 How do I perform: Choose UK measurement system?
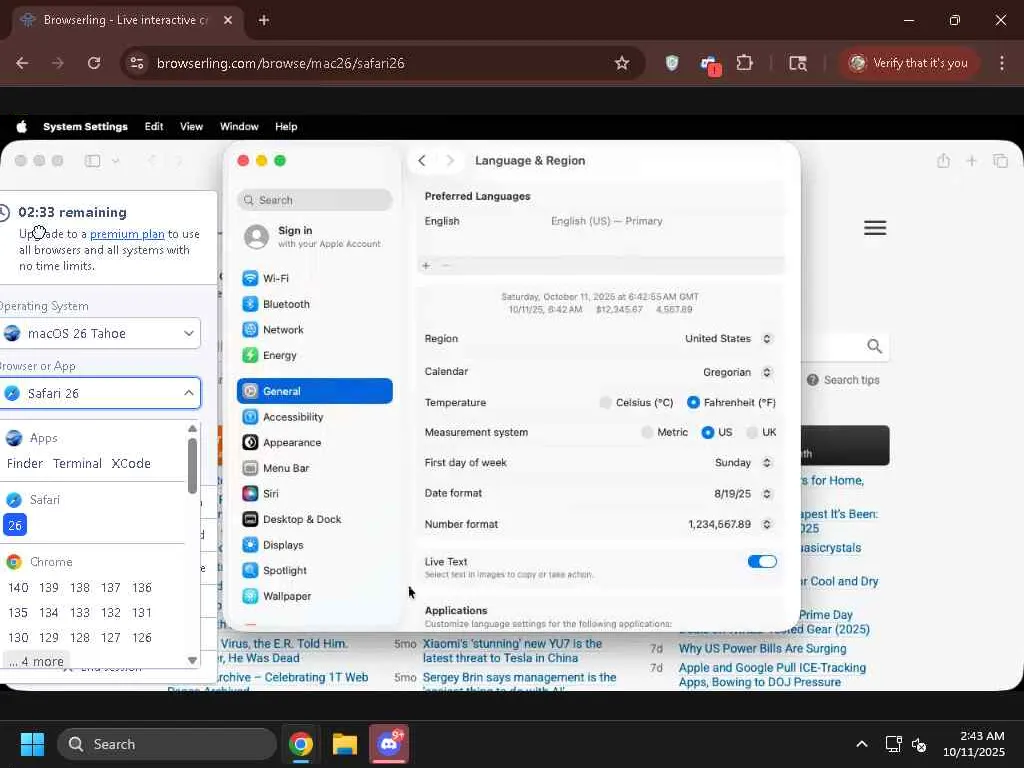pyautogui.click(x=752, y=432)
